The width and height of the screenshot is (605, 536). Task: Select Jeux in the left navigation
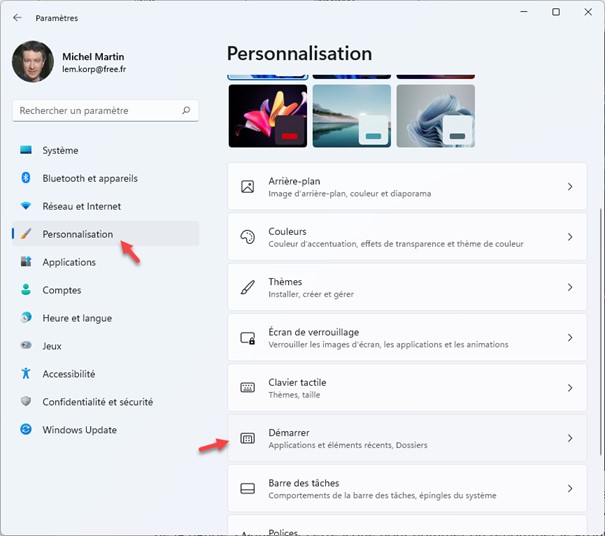[53, 346]
